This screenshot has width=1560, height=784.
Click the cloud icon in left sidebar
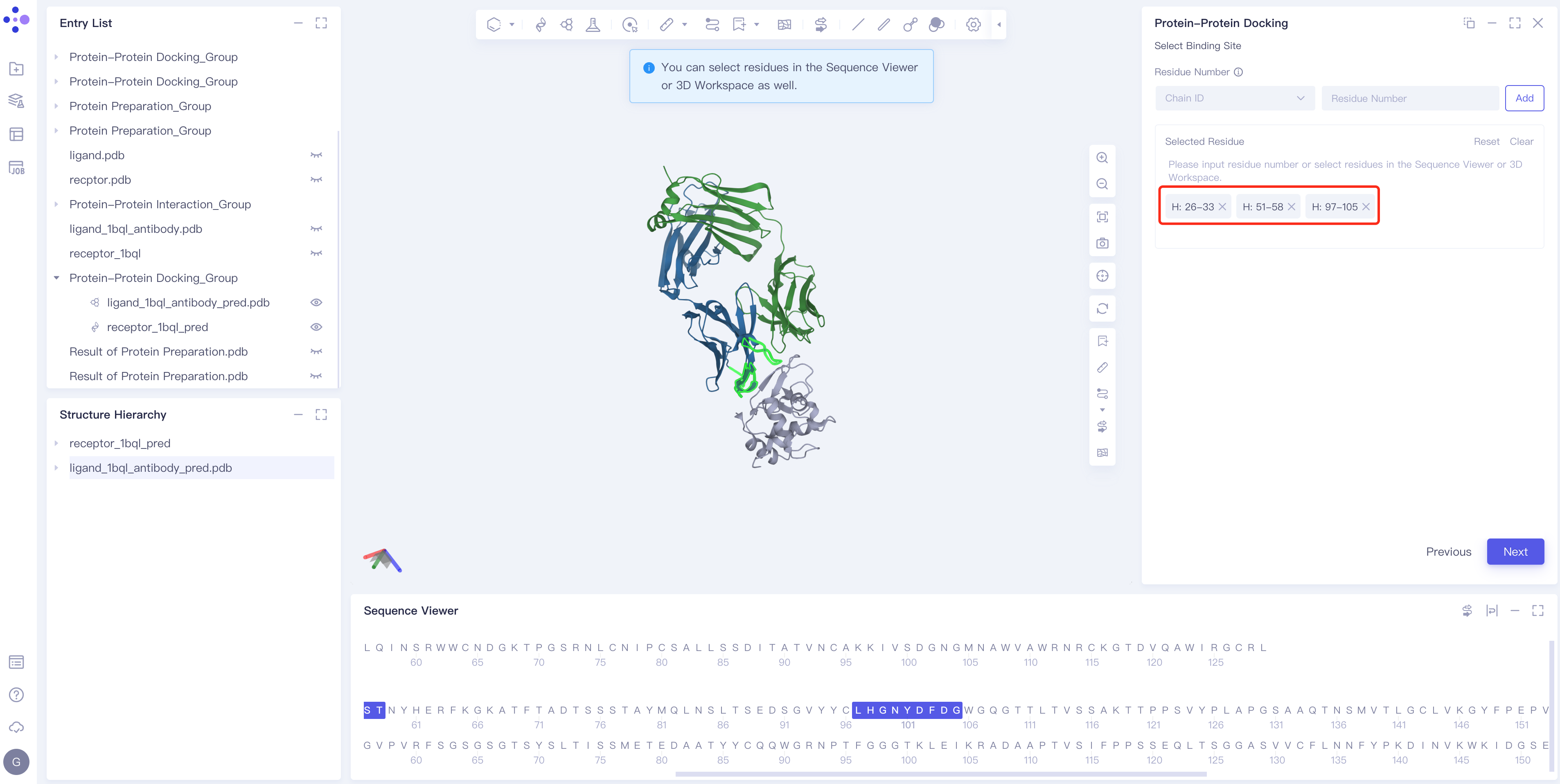click(x=16, y=727)
